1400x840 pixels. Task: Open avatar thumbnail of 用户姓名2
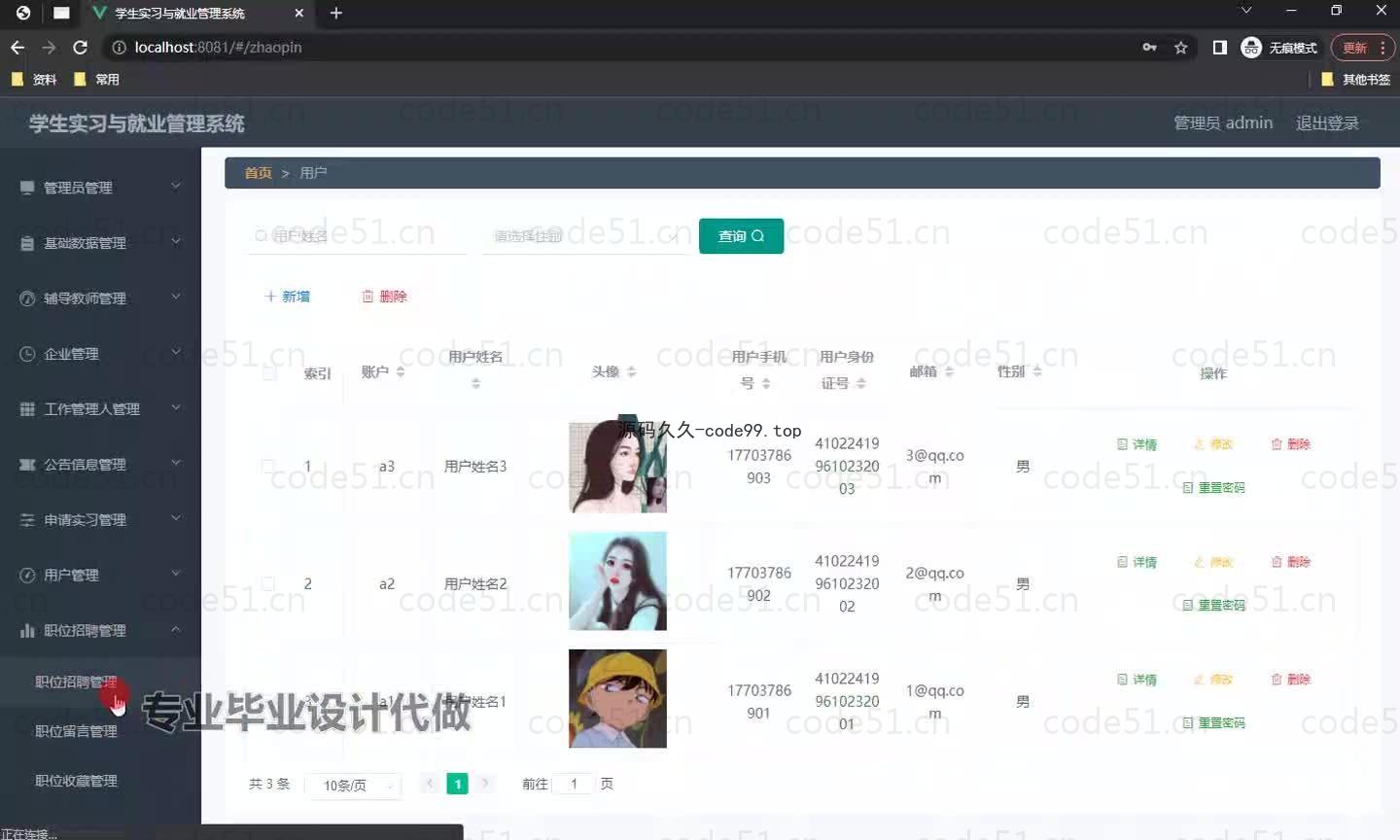617,581
